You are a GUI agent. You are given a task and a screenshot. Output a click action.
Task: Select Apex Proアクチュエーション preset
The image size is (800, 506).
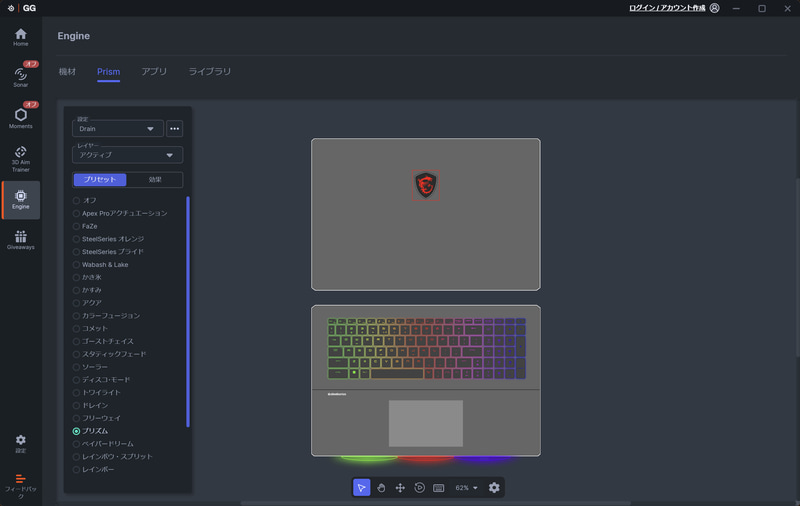click(120, 213)
